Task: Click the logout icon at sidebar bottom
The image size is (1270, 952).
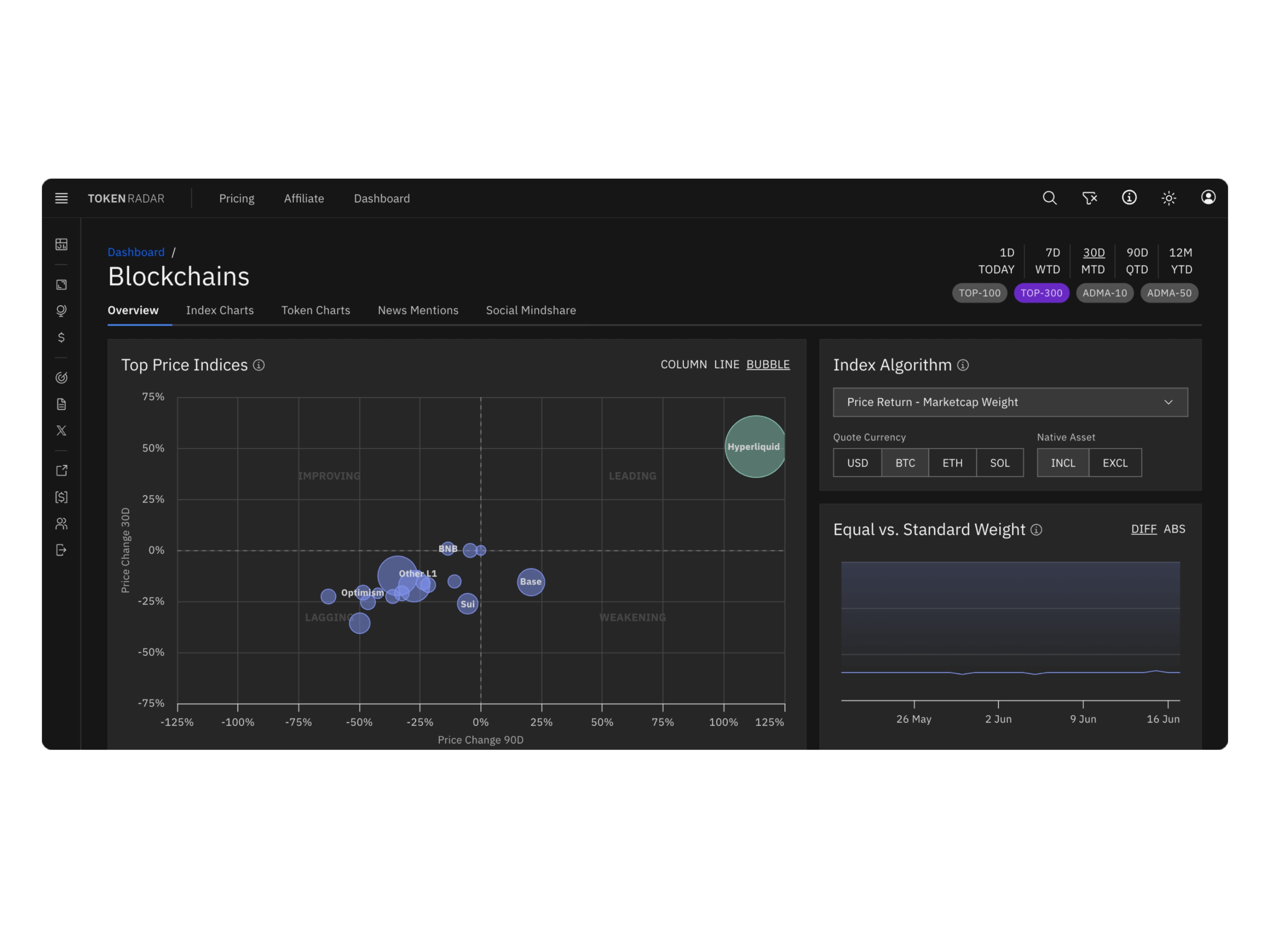Action: (x=61, y=549)
